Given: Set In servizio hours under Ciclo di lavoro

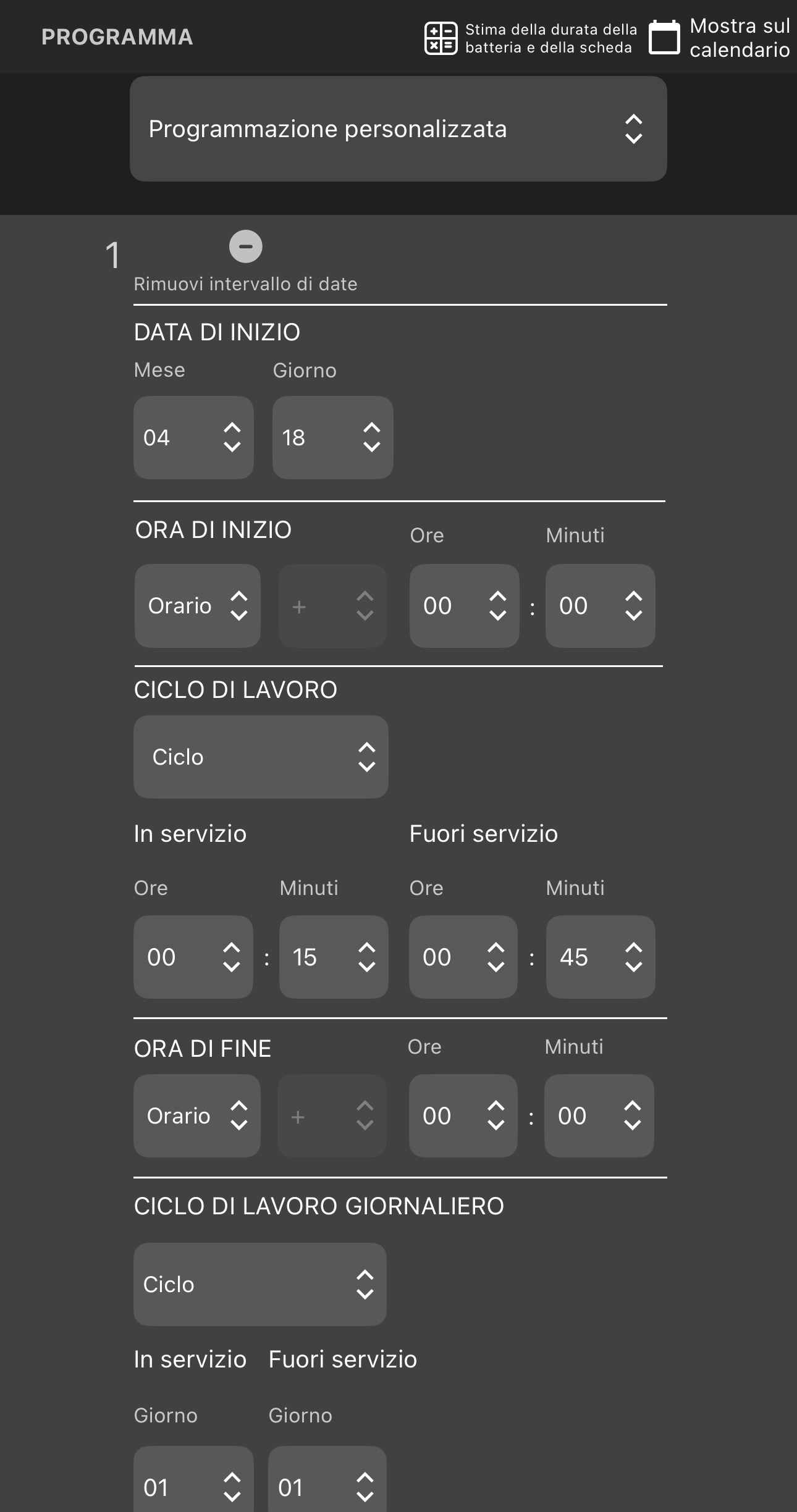Looking at the screenshot, I should [193, 957].
